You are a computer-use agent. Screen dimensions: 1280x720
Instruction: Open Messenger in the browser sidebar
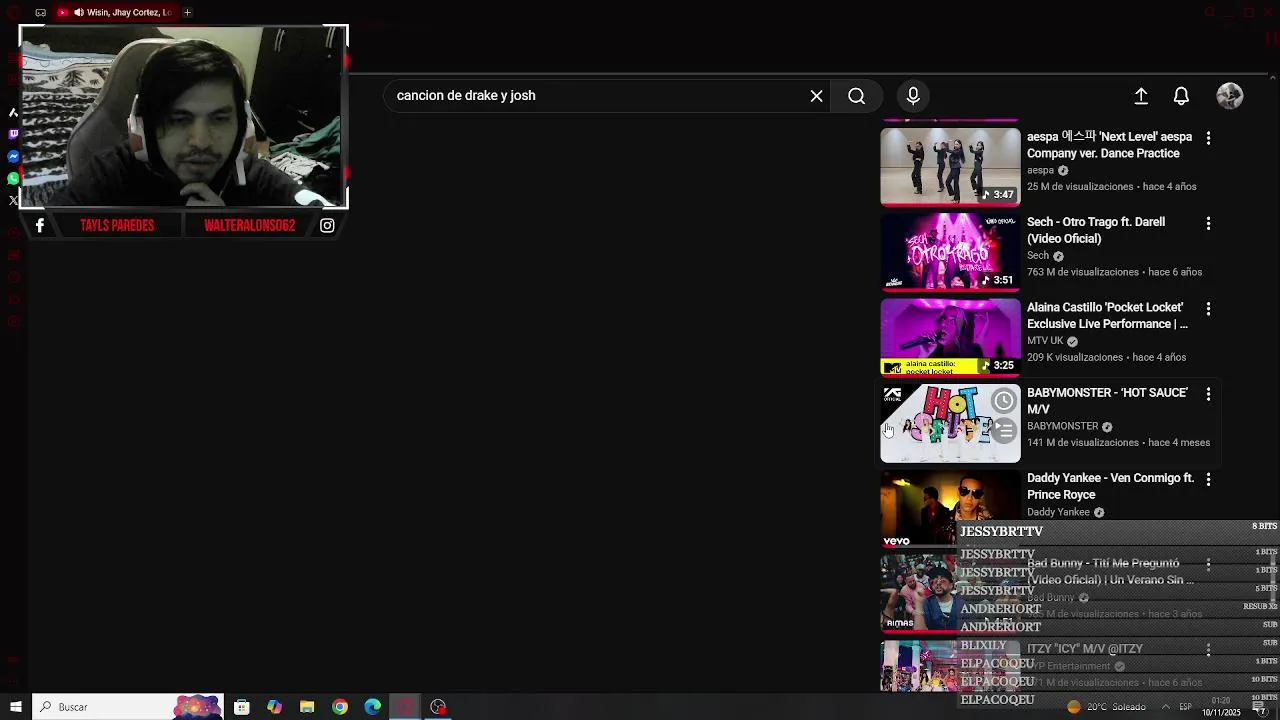[x=13, y=156]
